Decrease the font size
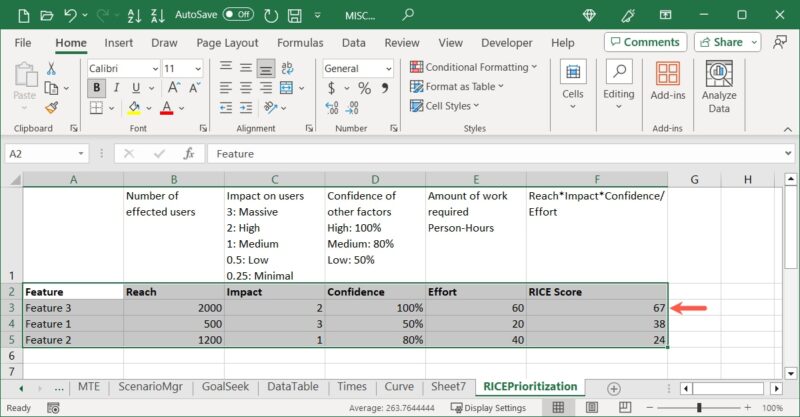Viewport: 800px width, 417px height. tap(195, 88)
